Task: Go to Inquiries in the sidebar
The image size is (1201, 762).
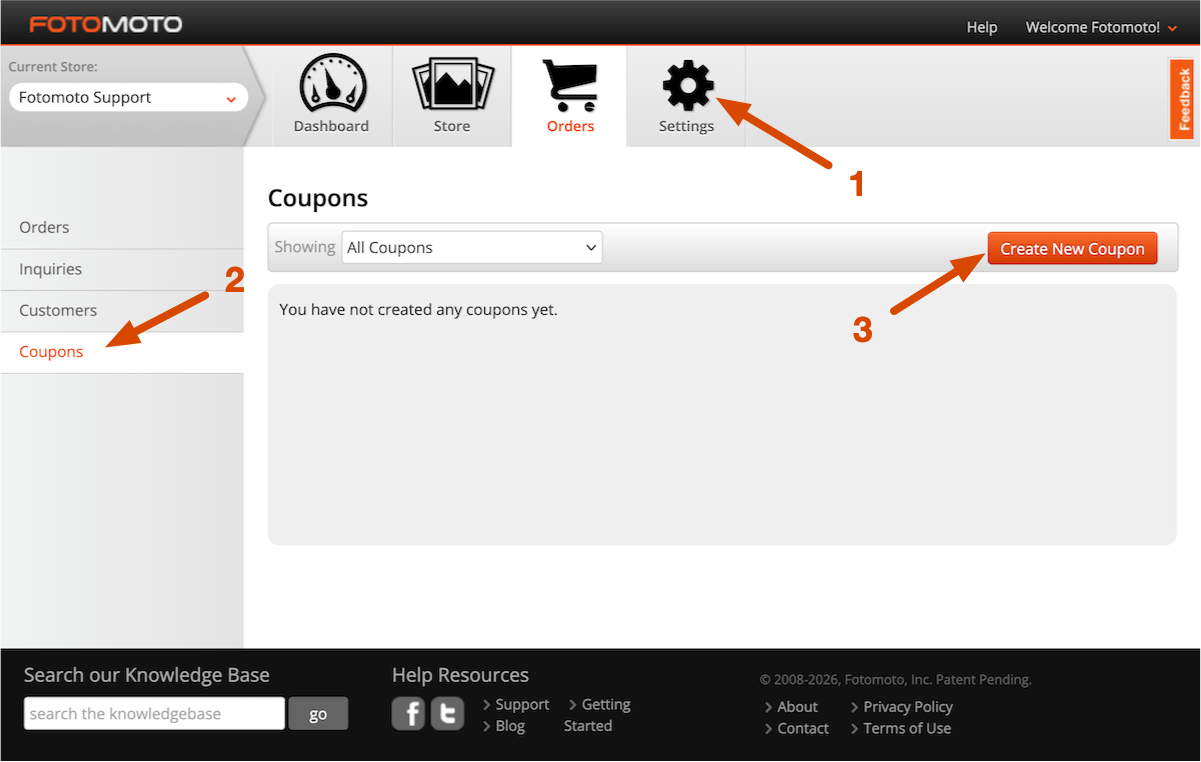Action: [x=122, y=270]
